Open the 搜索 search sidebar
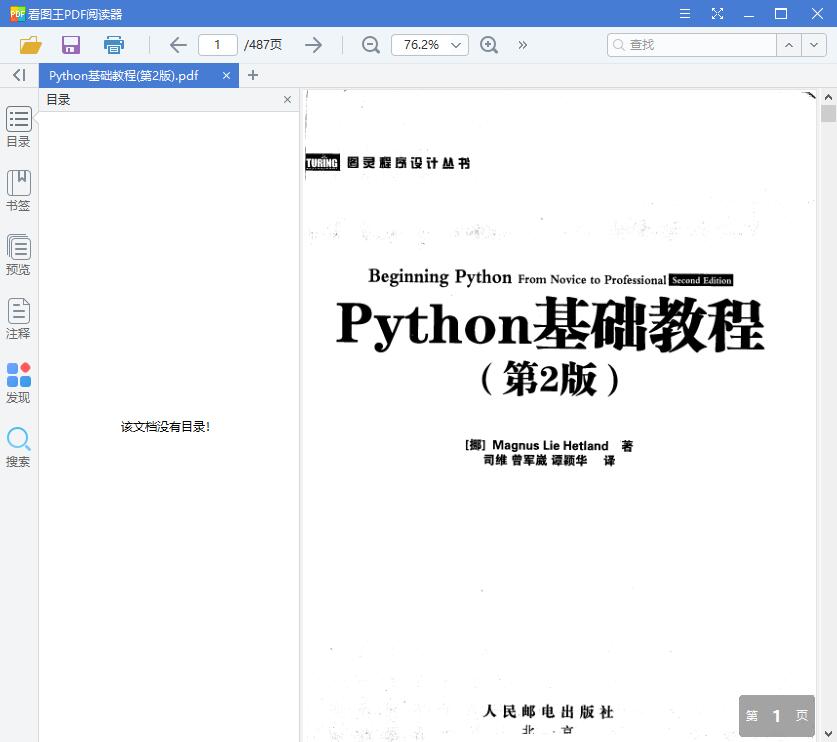The height and width of the screenshot is (742, 837). 19,447
